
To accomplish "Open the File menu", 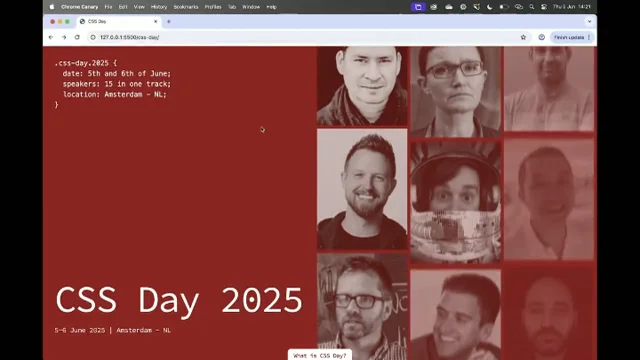I will pyautogui.click(x=108, y=7).
